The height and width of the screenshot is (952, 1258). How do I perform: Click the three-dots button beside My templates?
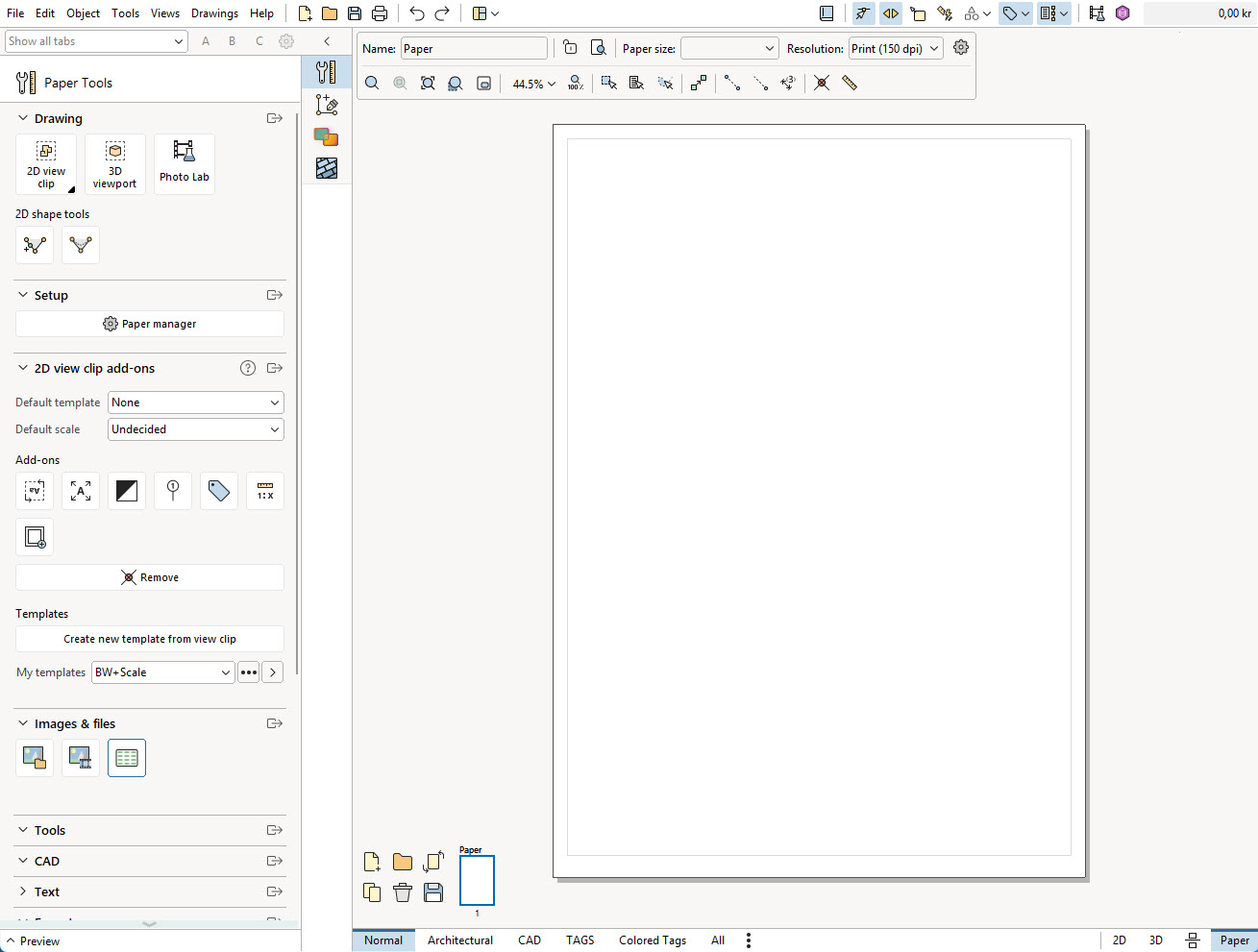pos(249,672)
